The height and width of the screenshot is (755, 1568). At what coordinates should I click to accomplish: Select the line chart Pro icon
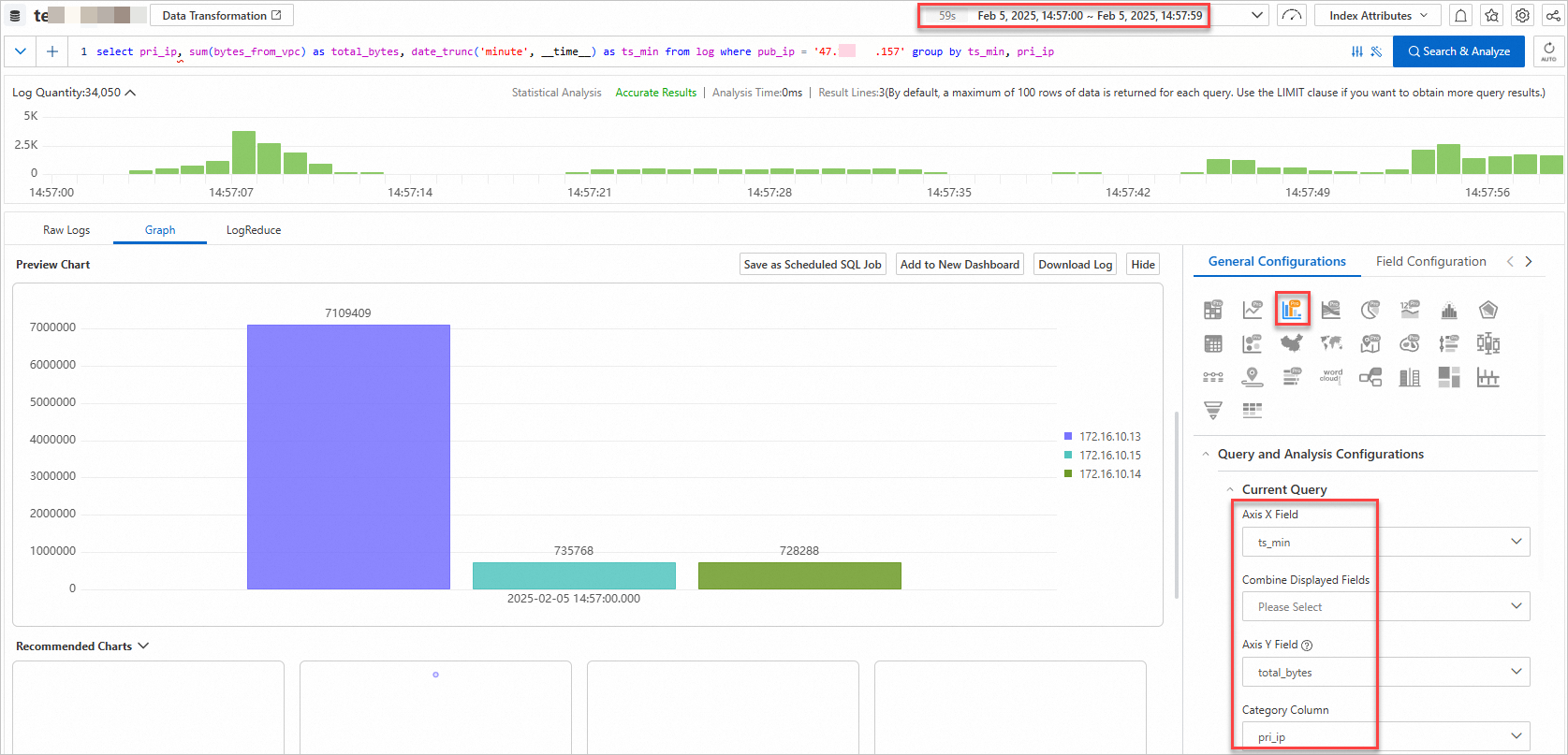click(1253, 310)
